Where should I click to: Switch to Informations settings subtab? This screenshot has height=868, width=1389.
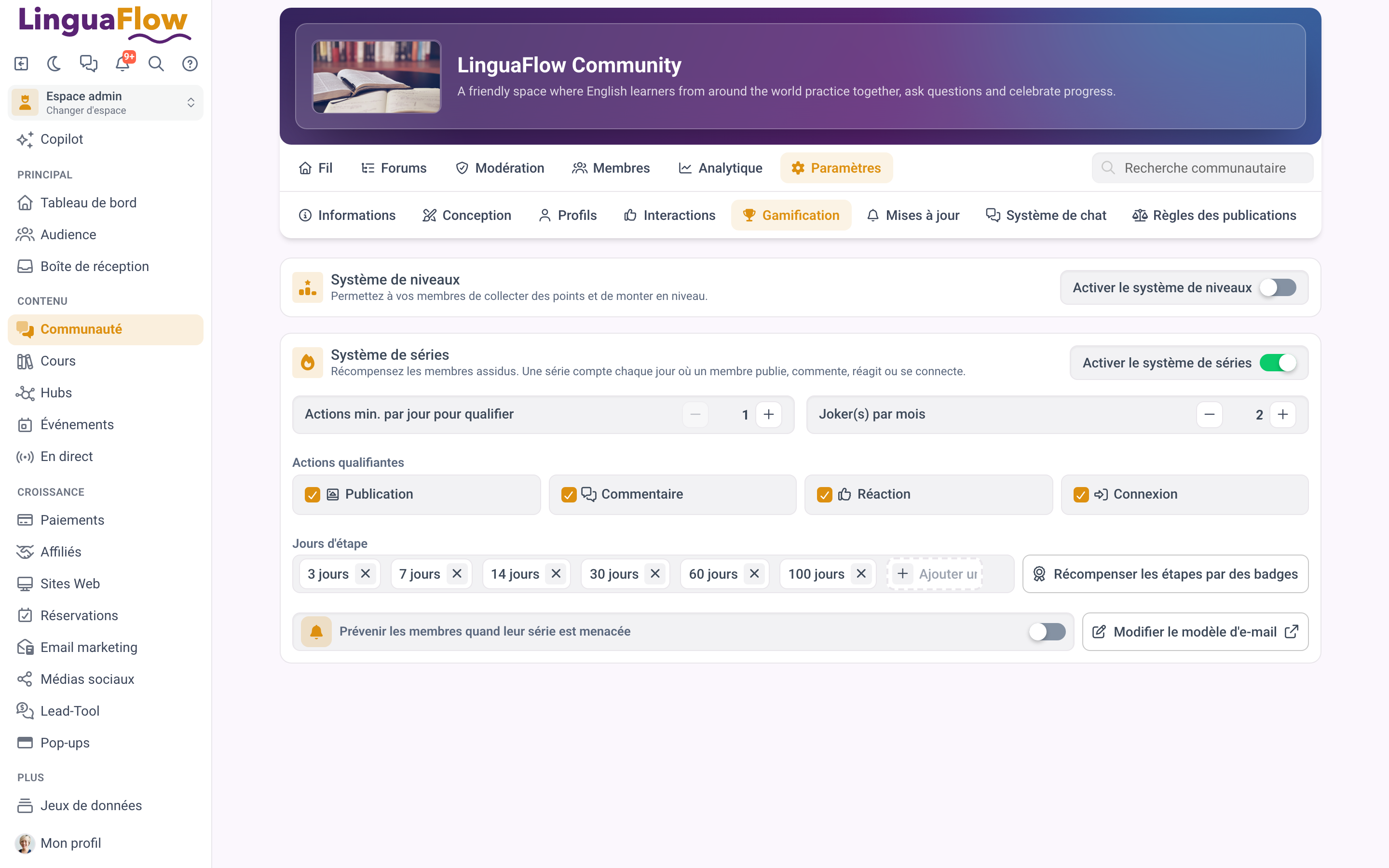coord(347,215)
